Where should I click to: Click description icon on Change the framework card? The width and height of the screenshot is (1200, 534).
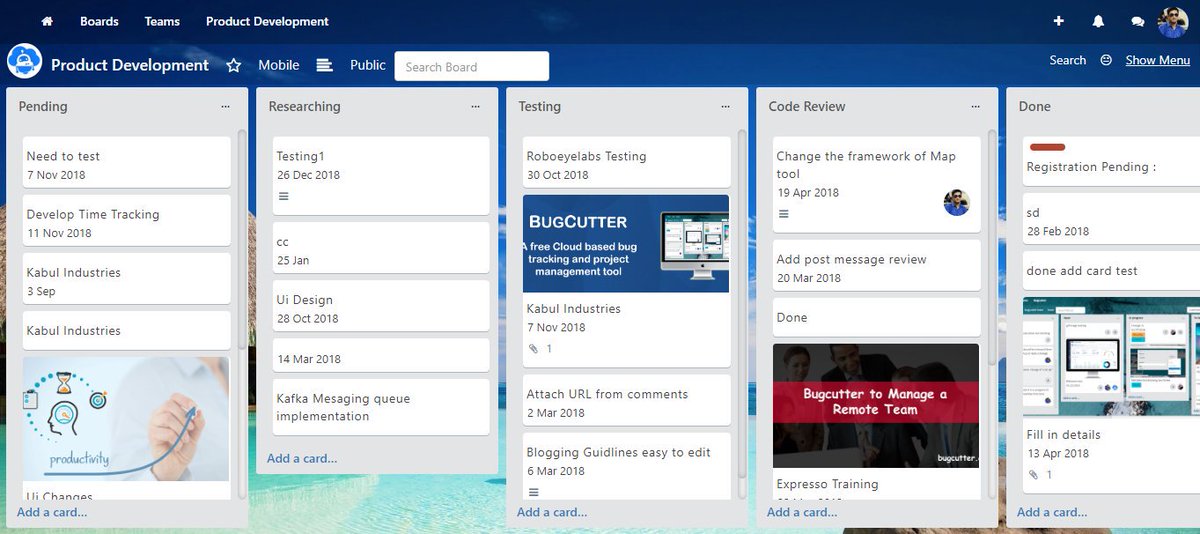783,214
